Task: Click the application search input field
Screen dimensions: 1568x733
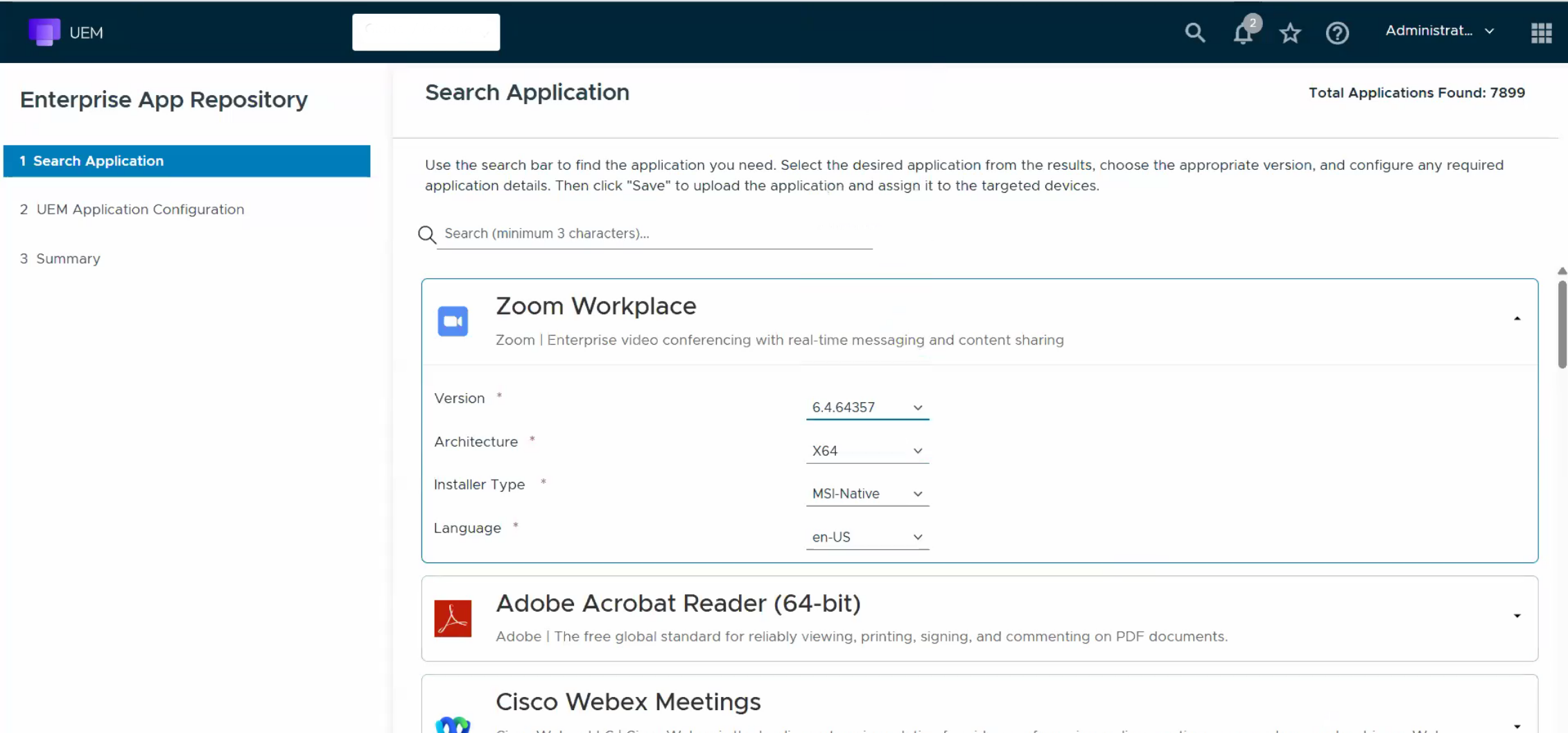Action: (654, 234)
